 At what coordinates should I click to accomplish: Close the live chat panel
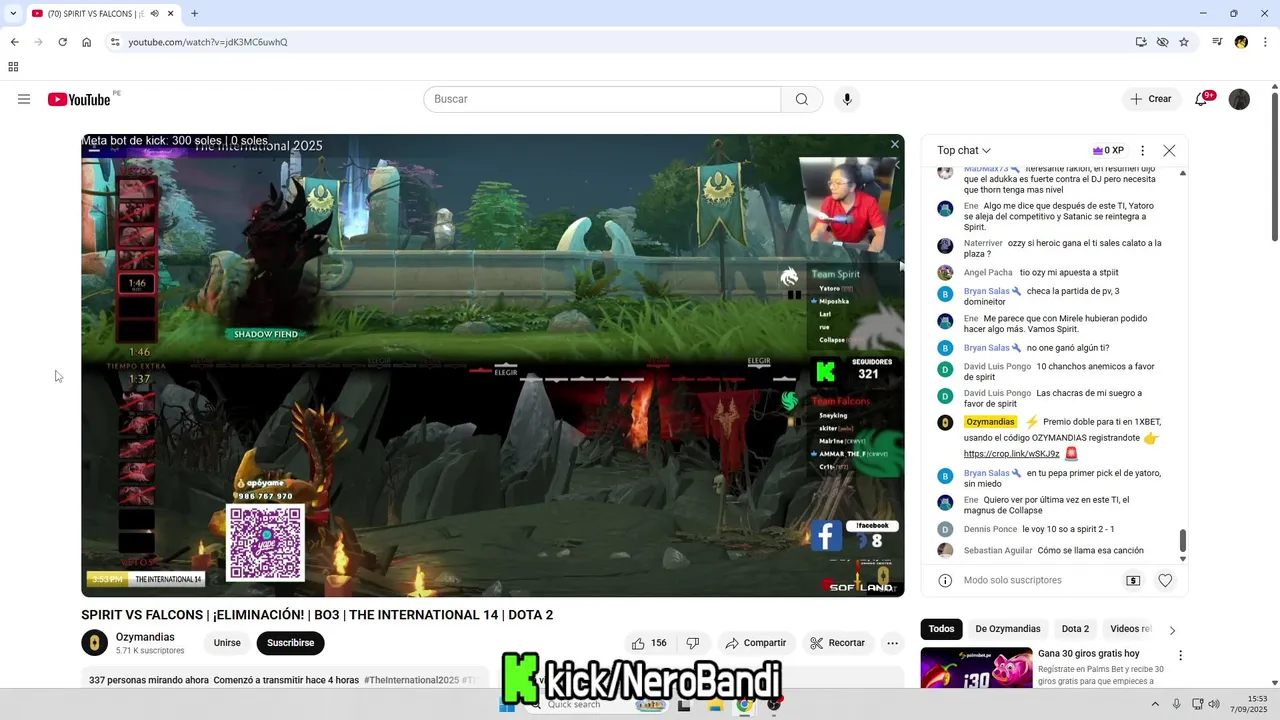click(1169, 151)
